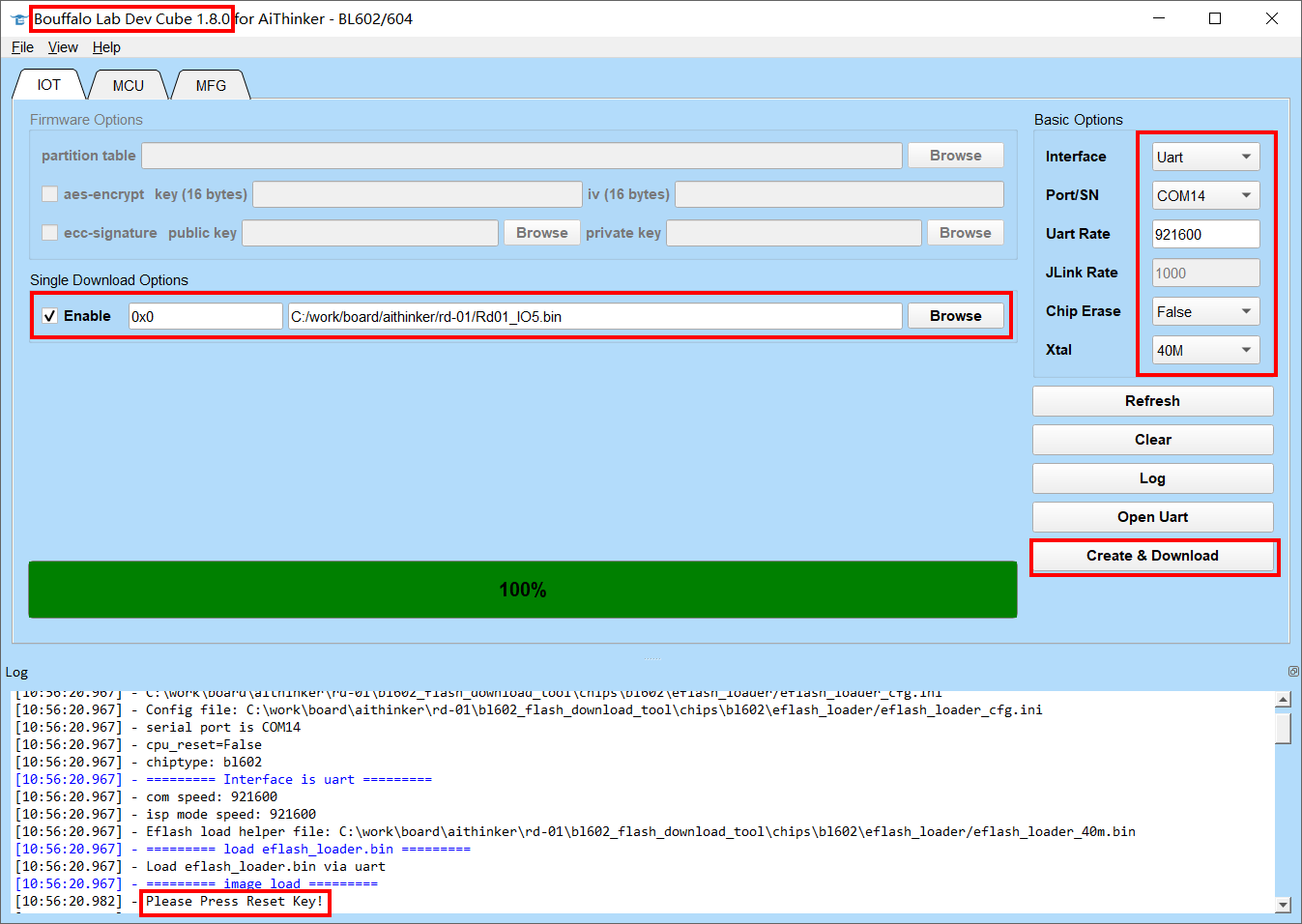Browse for the ecc private key file
The height and width of the screenshot is (924, 1302).
pos(965,233)
